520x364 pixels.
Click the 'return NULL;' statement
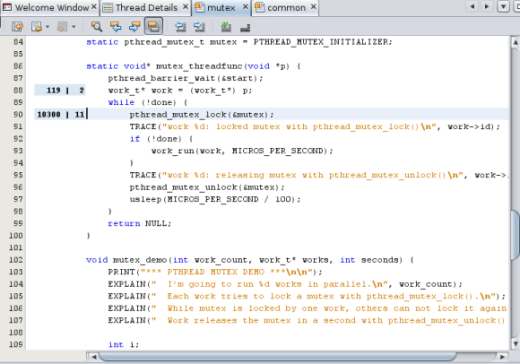(139, 223)
